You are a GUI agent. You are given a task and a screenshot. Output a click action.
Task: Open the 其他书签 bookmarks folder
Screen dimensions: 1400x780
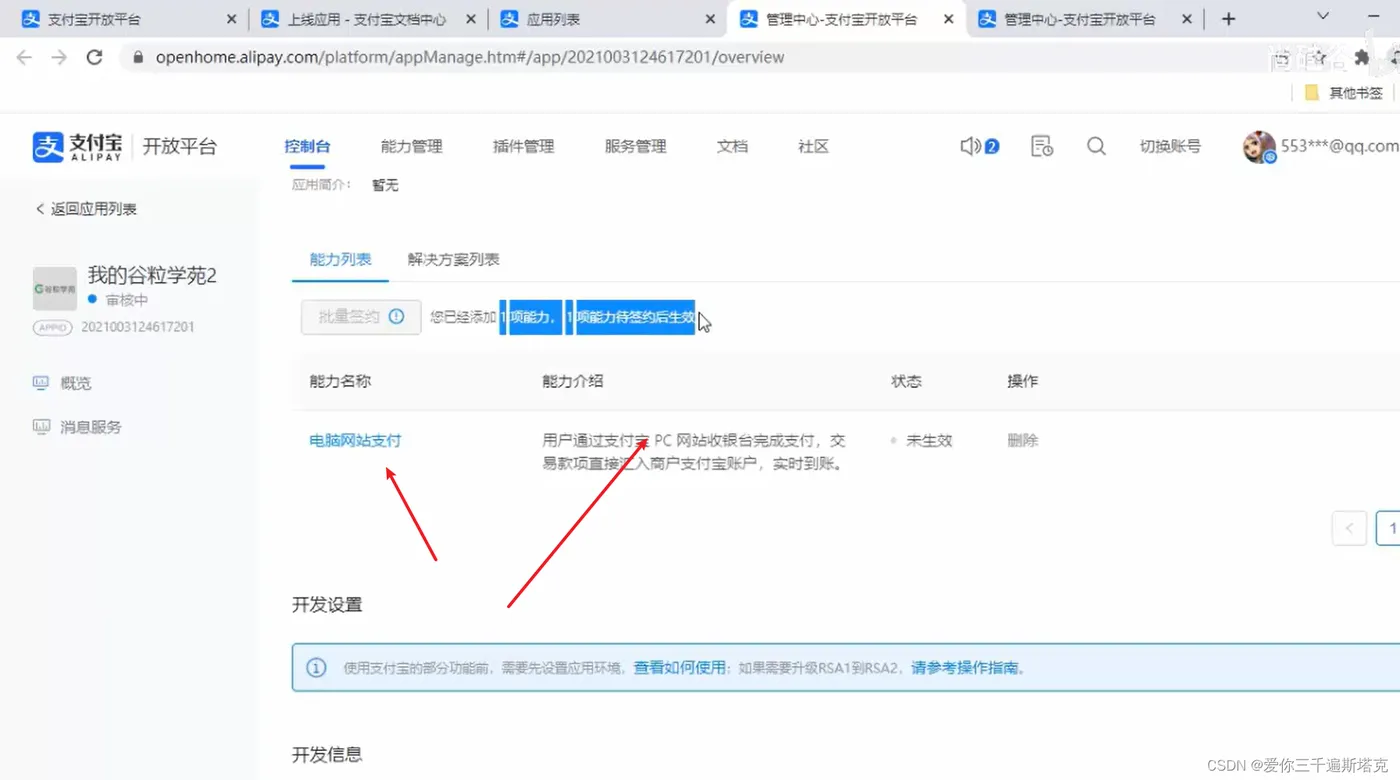coord(1345,93)
